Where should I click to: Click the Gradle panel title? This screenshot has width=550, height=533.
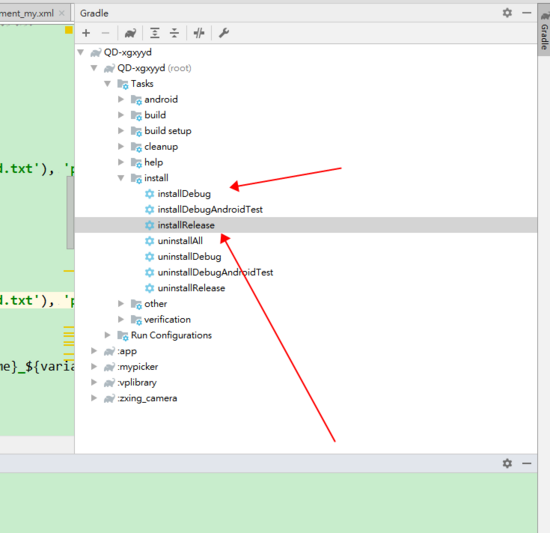point(94,13)
